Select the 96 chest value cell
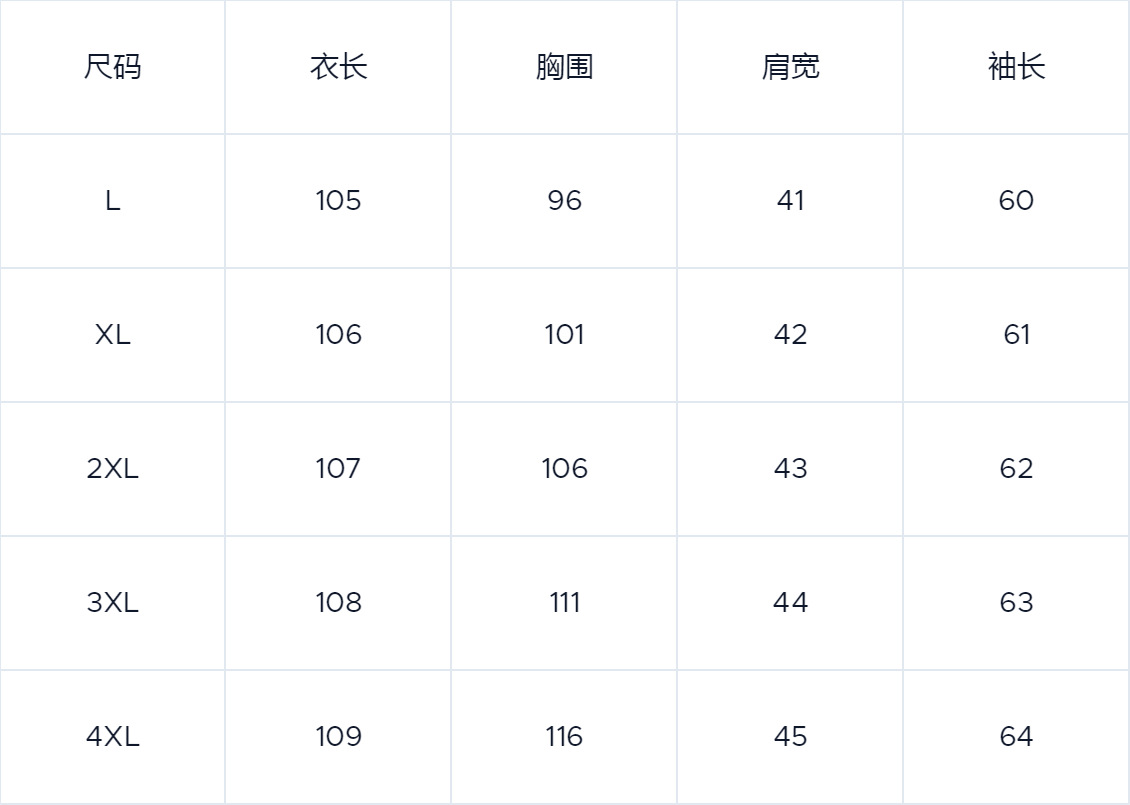This screenshot has height=805, width=1130. [x=564, y=200]
